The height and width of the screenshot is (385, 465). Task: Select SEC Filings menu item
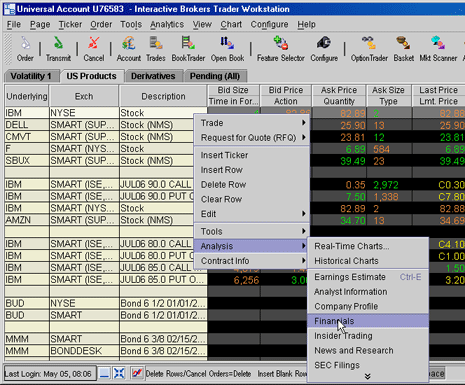368,365
